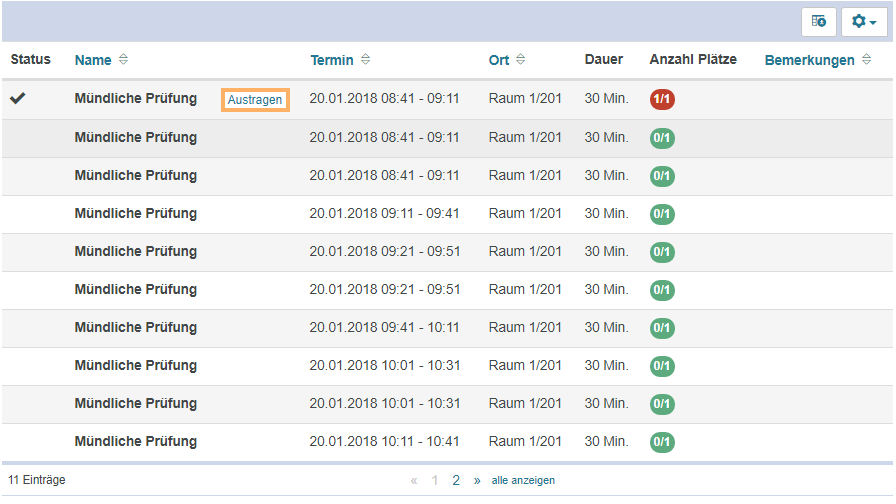This screenshot has height=504, width=896.
Task: Click the sort arrows next to Termin
Action: (x=365, y=60)
